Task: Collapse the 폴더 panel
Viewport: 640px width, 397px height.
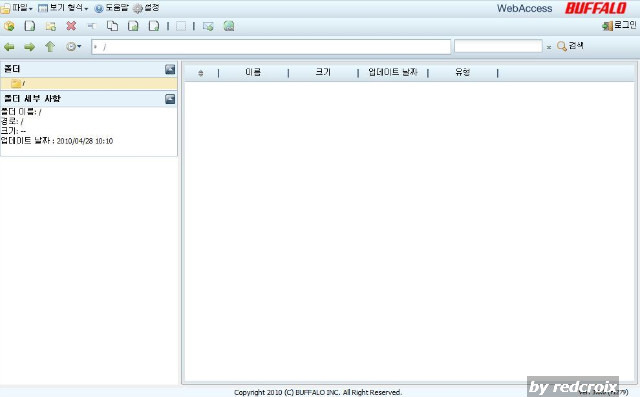Action: pos(170,69)
